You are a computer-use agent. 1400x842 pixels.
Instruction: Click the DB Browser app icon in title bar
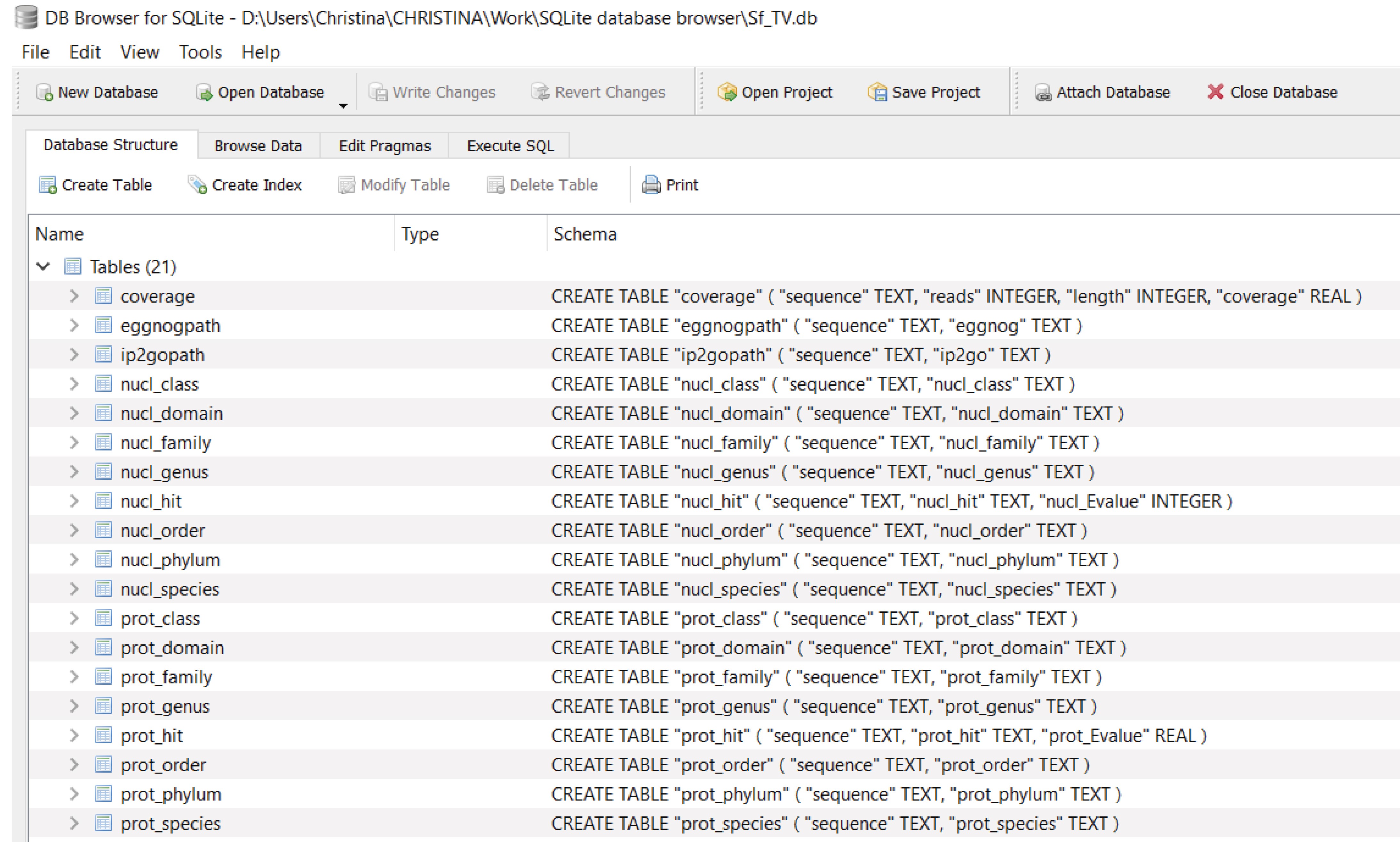pyautogui.click(x=26, y=18)
